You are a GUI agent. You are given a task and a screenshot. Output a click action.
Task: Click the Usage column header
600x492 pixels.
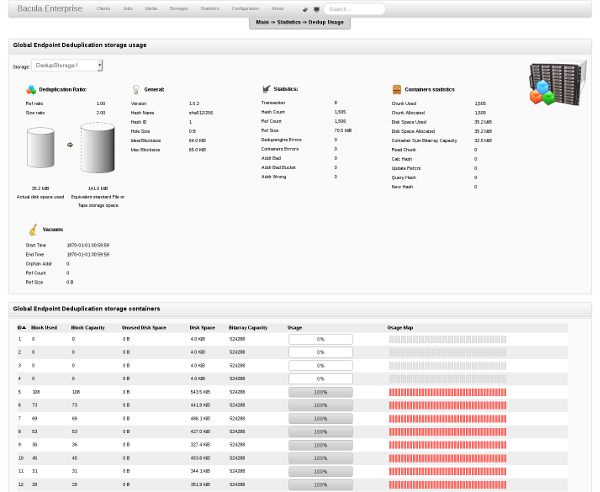pyautogui.click(x=295, y=328)
